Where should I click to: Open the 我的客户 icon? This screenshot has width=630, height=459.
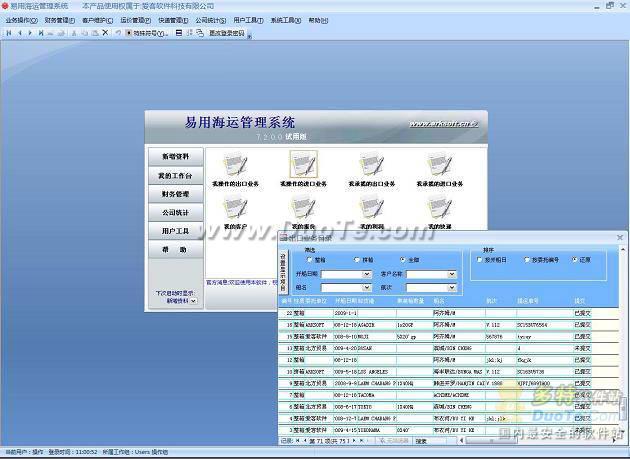(x=235, y=207)
